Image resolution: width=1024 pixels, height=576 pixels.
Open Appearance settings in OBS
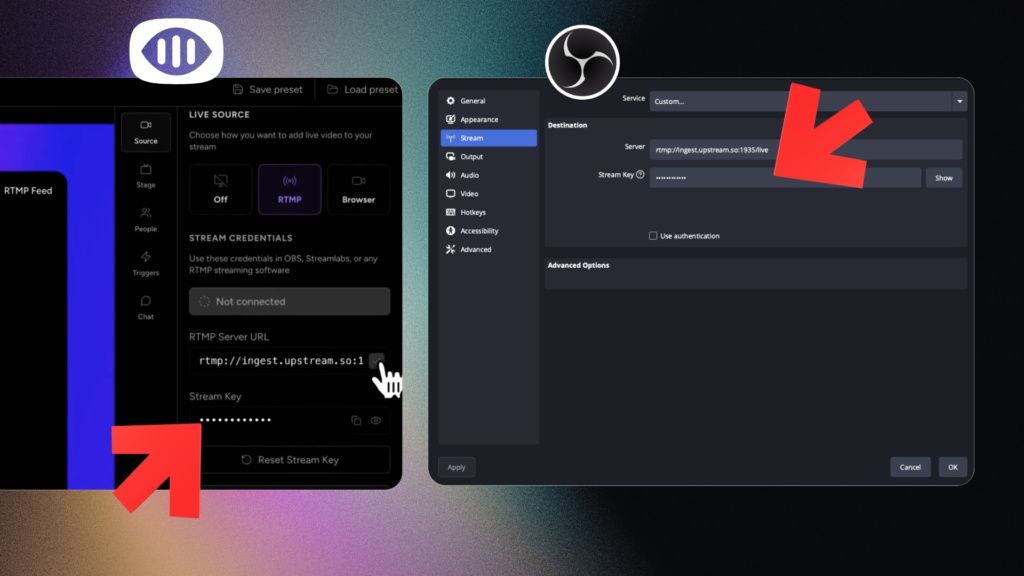pyautogui.click(x=488, y=120)
